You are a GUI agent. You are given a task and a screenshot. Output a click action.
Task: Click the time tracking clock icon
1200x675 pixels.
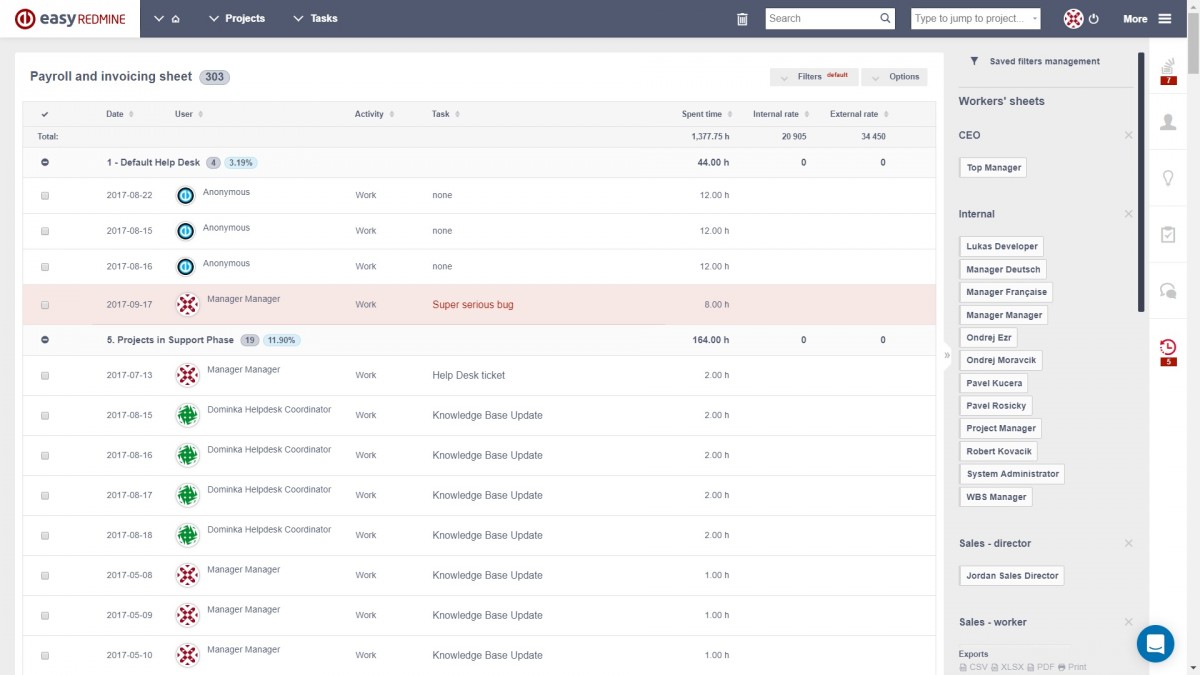(1167, 348)
